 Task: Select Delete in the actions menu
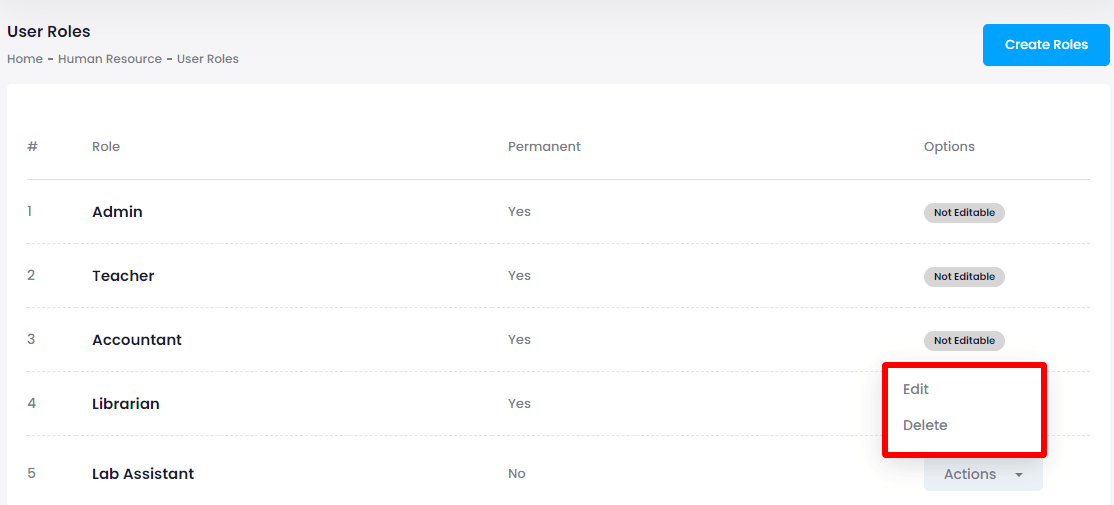[x=925, y=425]
